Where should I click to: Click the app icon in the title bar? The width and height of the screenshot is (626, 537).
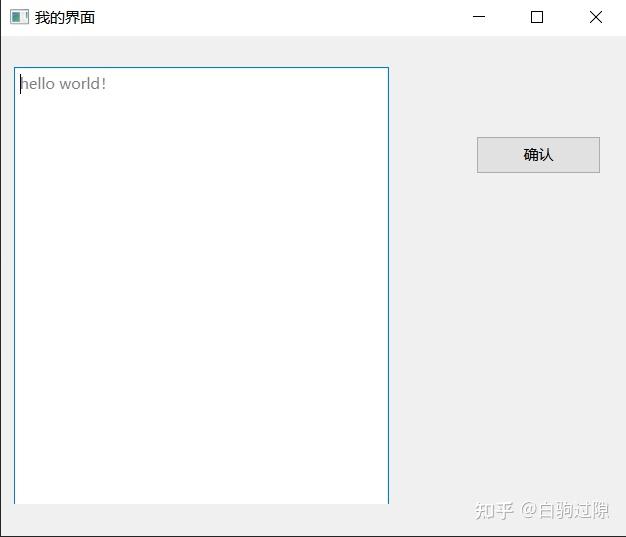click(x=19, y=17)
